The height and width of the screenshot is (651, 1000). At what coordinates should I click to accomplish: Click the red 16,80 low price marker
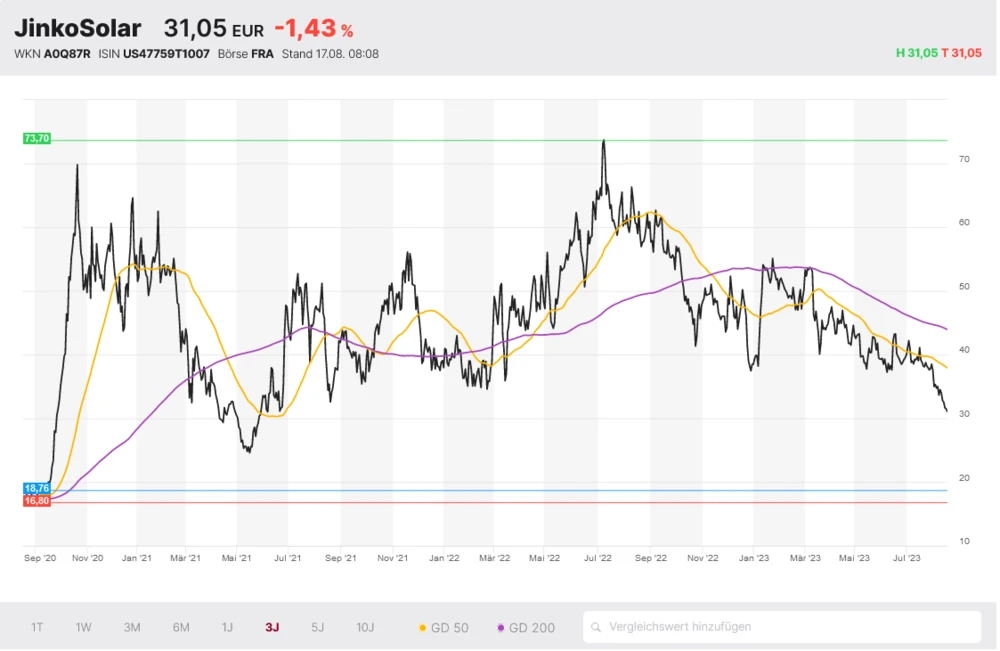[x=36, y=500]
